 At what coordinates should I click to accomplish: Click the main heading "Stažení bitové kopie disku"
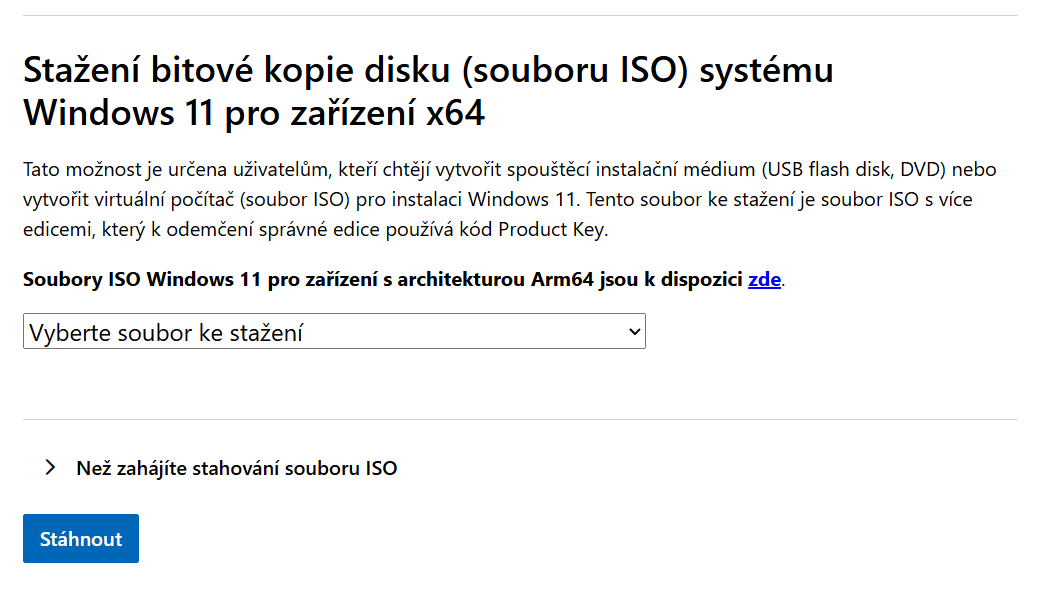pyautogui.click(x=428, y=72)
